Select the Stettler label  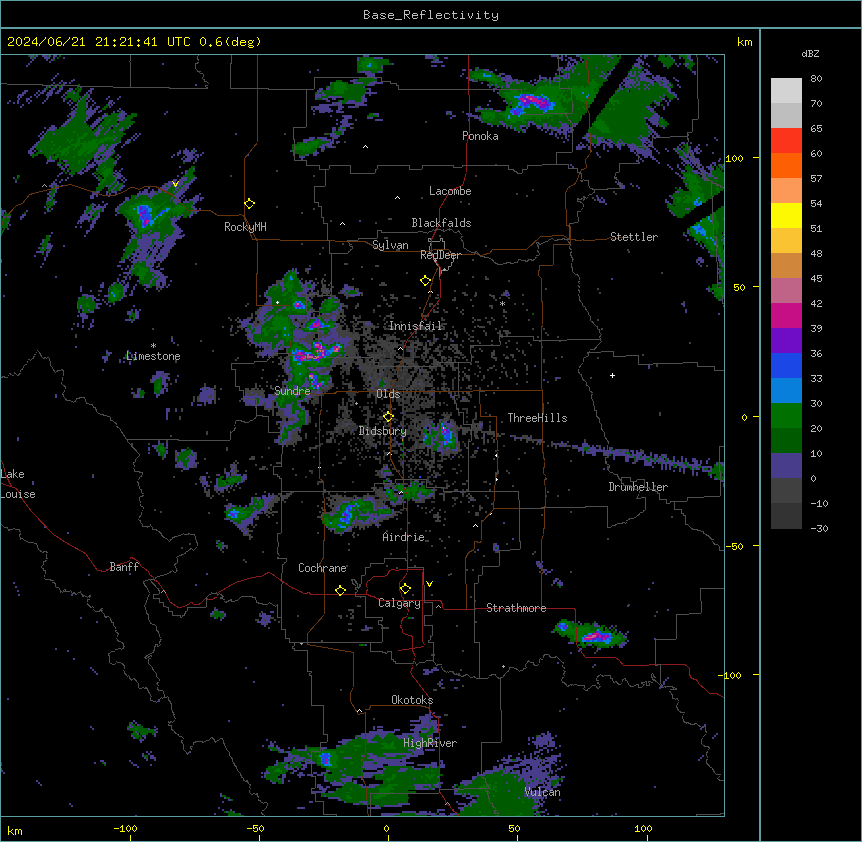(x=634, y=237)
